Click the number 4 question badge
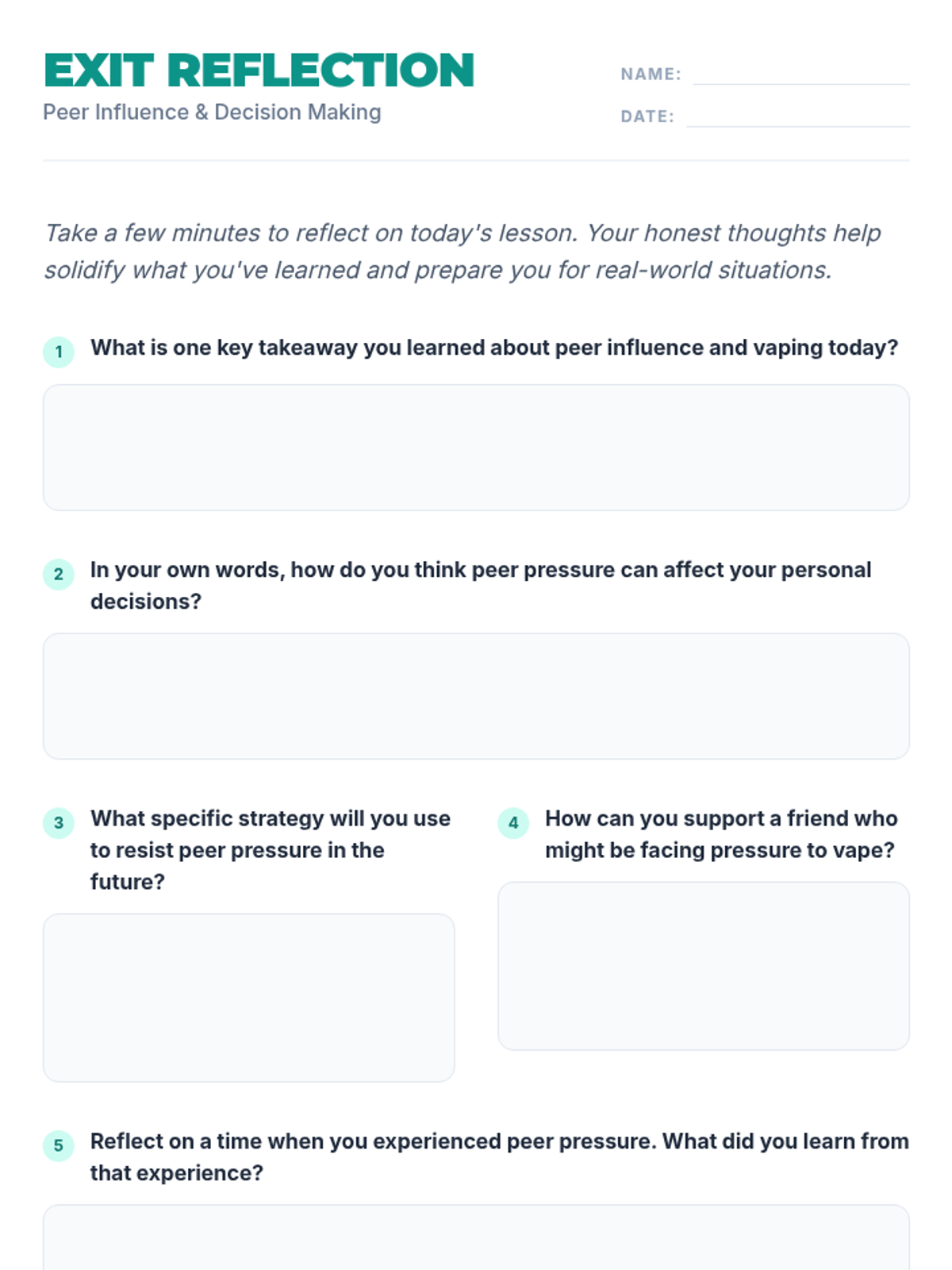 [x=513, y=822]
